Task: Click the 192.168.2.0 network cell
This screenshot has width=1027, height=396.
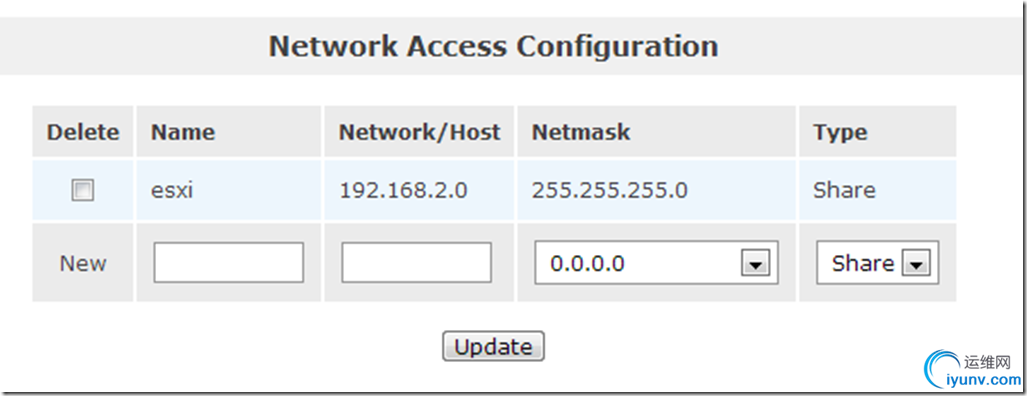Action: 403,190
